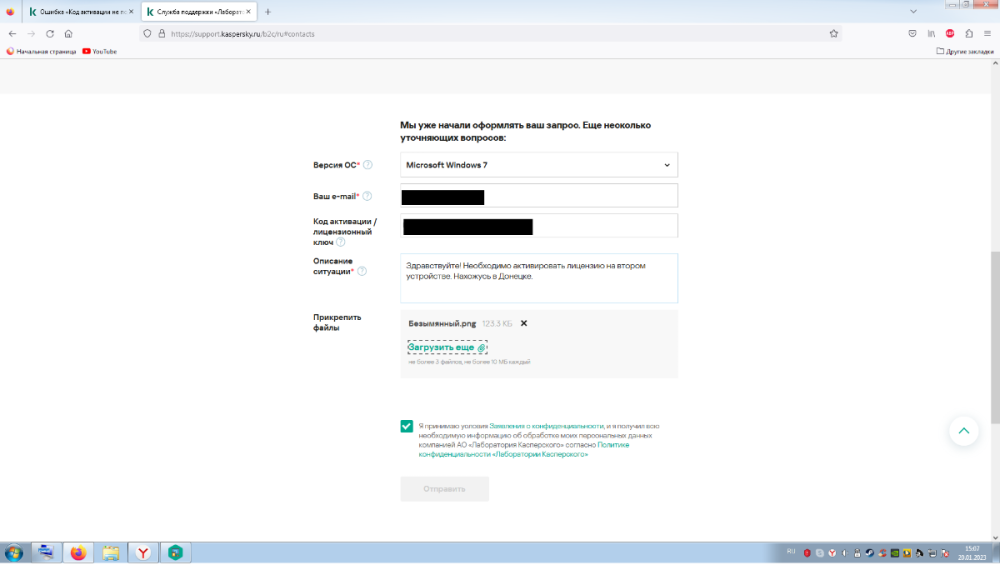Open Yandex Browser from the taskbar
The height and width of the screenshot is (565, 1000).
(143, 553)
